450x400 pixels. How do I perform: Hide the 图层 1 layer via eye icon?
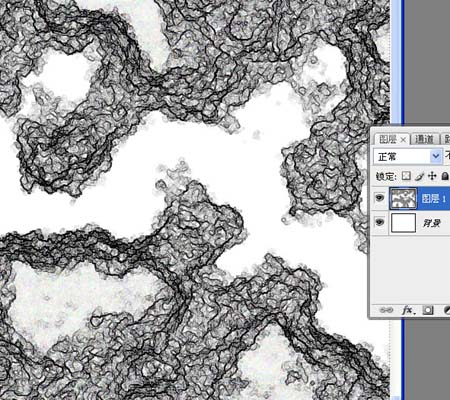(380, 198)
